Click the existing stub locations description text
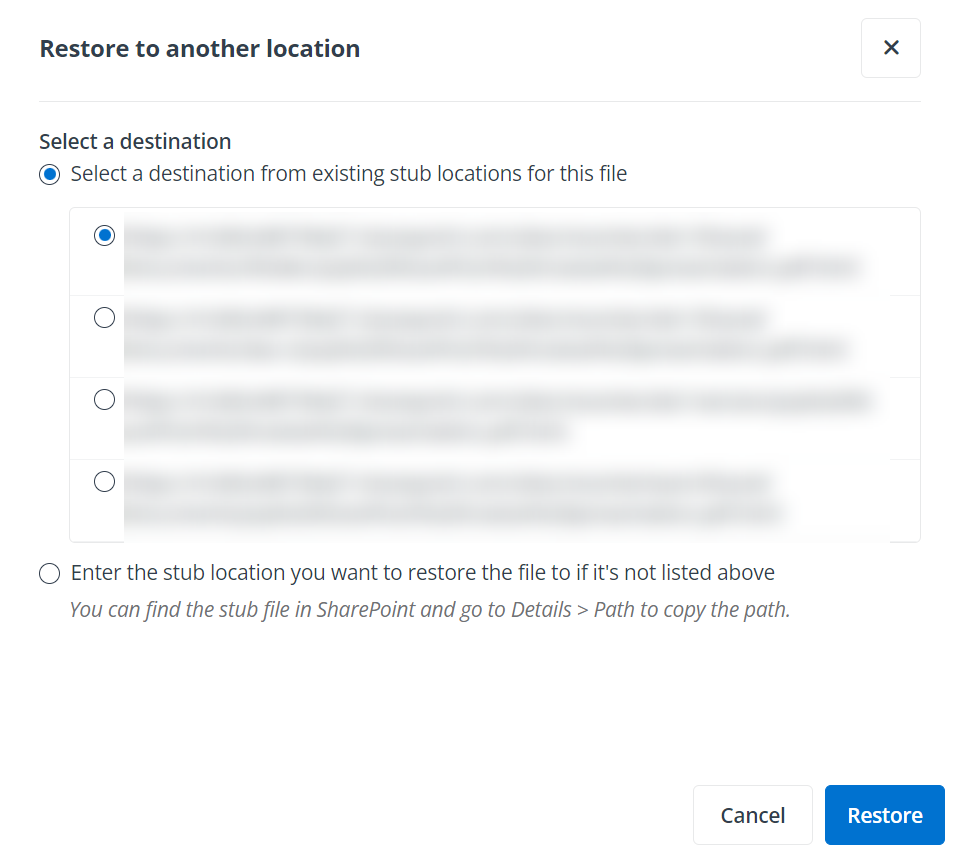The width and height of the screenshot is (971, 865). (347, 174)
